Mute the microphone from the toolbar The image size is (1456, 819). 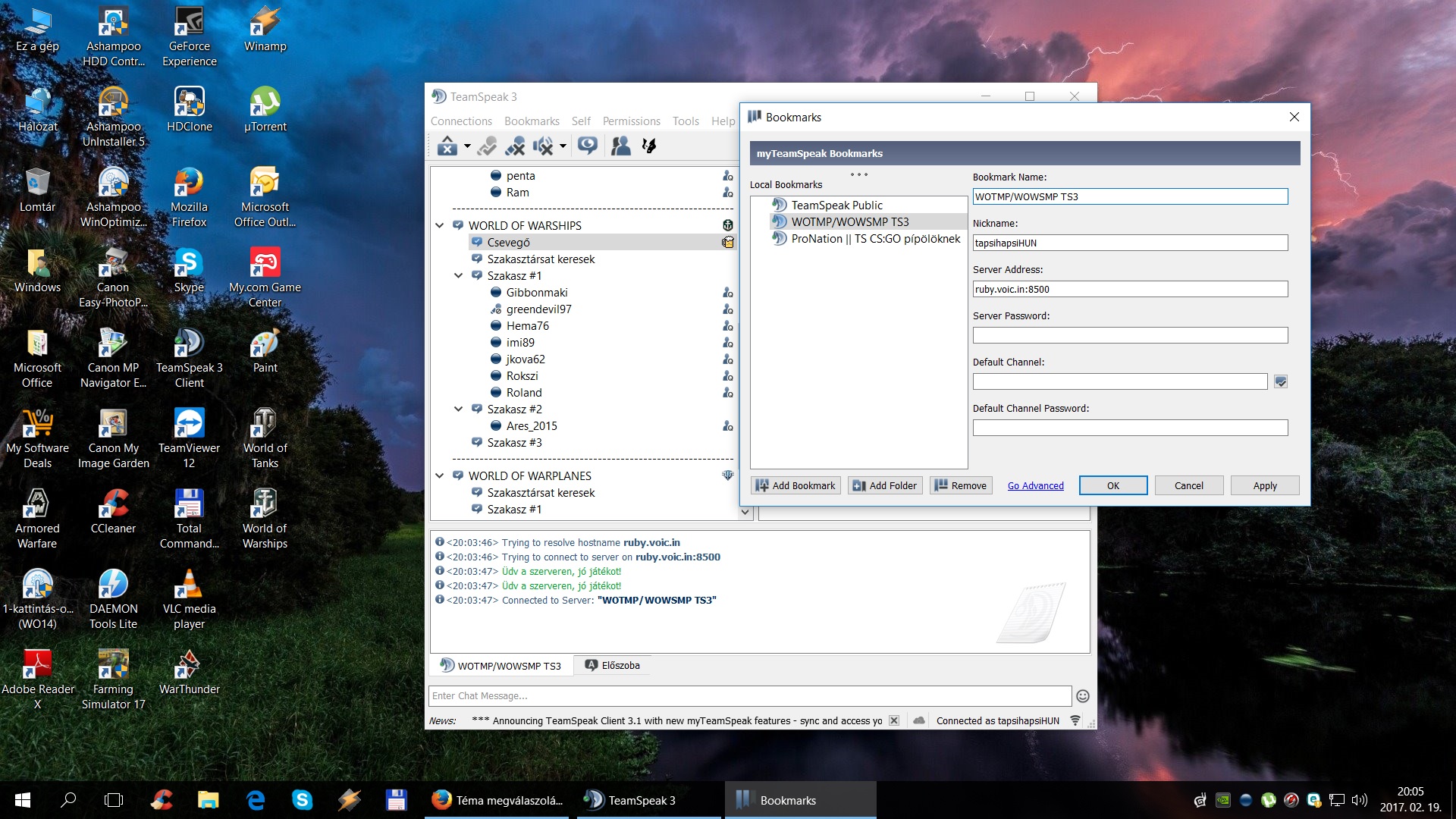pos(516,146)
